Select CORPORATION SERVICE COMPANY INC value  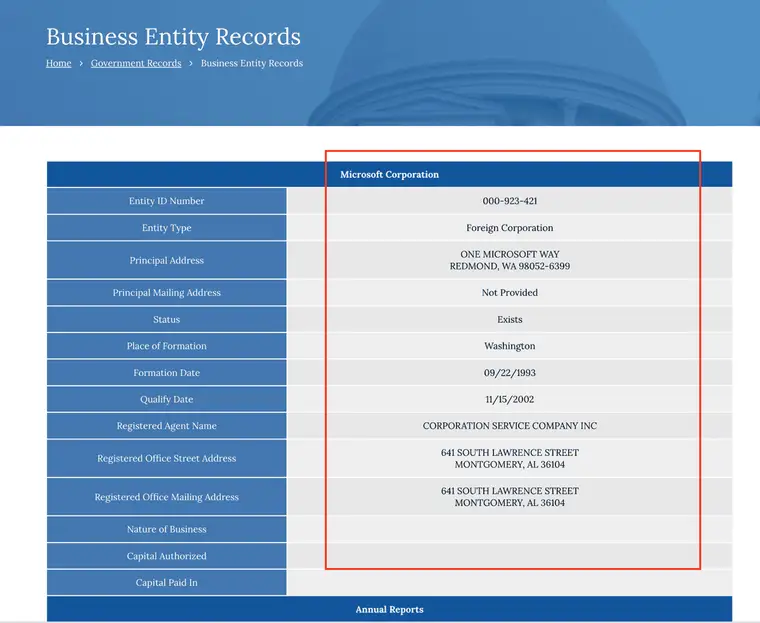(510, 426)
